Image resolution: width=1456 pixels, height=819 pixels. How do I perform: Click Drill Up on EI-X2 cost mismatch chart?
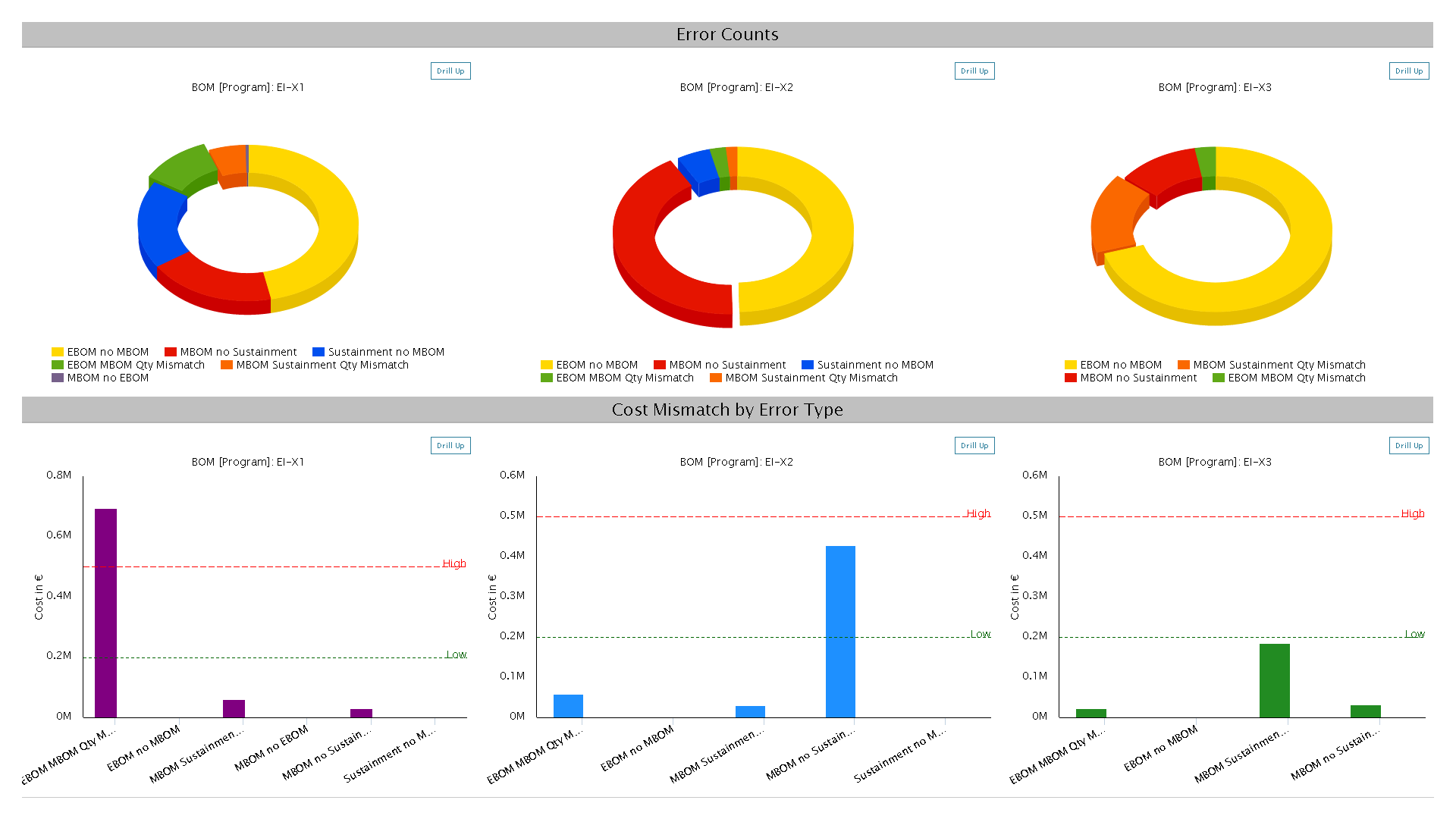[x=974, y=446]
